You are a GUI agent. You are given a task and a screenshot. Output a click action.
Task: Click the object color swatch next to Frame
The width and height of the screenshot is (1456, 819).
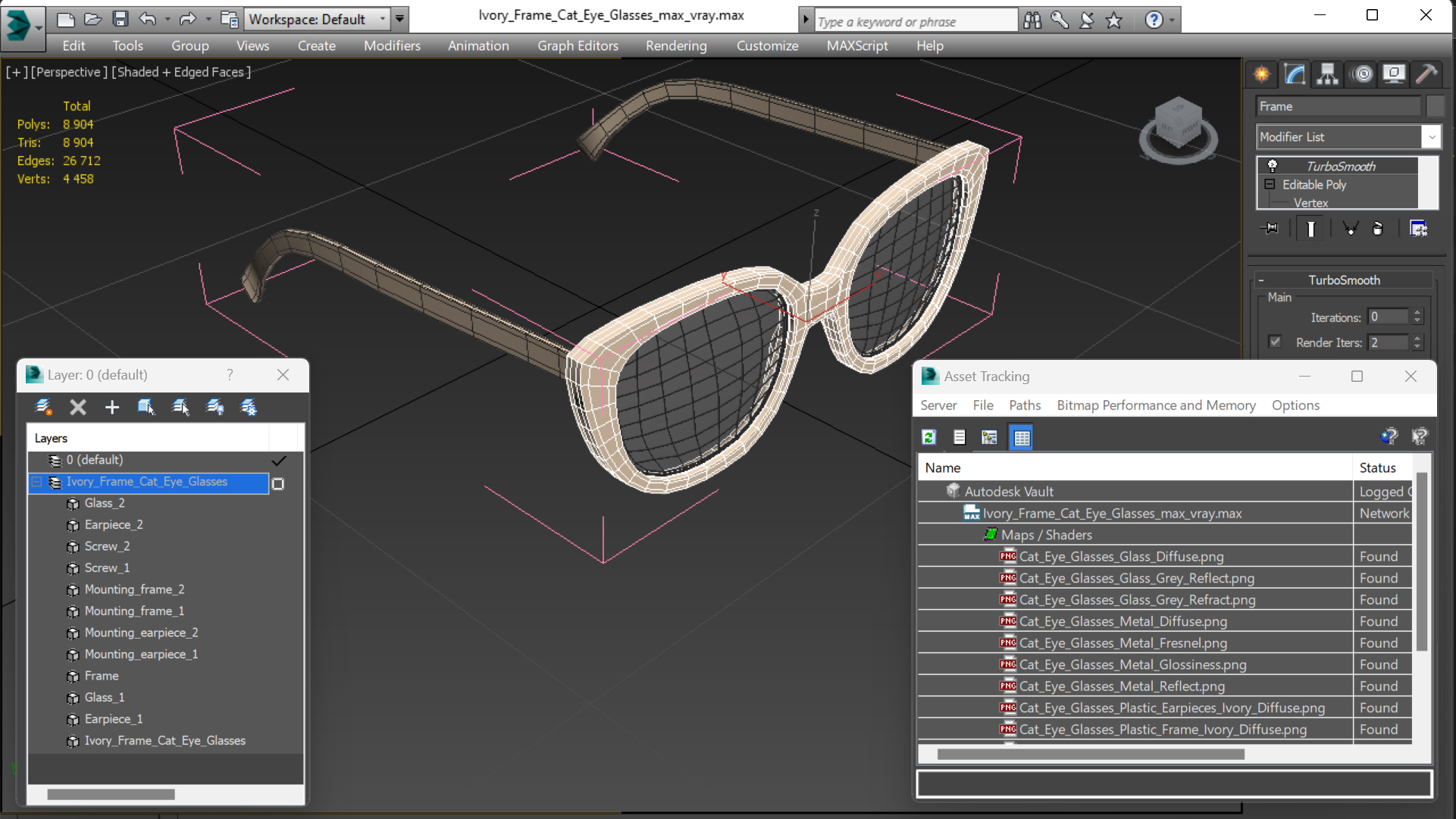(1434, 107)
